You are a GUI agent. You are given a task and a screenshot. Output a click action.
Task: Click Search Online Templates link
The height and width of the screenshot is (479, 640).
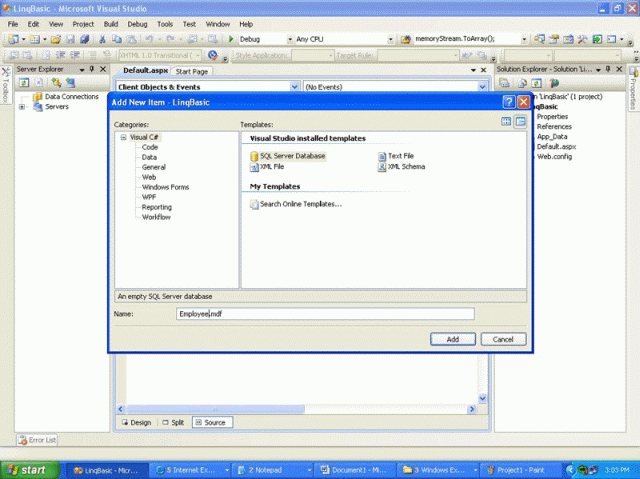point(296,204)
